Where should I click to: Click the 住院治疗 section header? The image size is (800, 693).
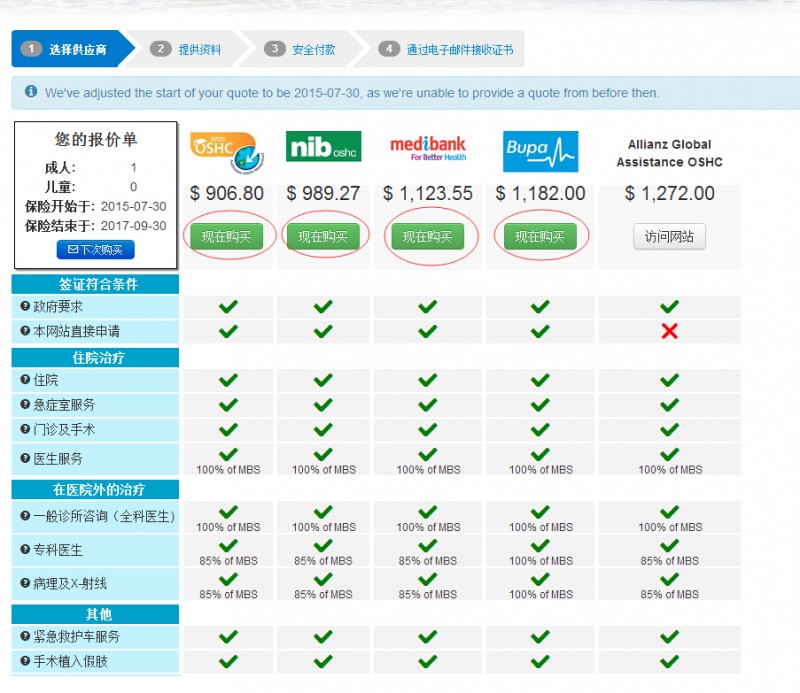[x=95, y=358]
